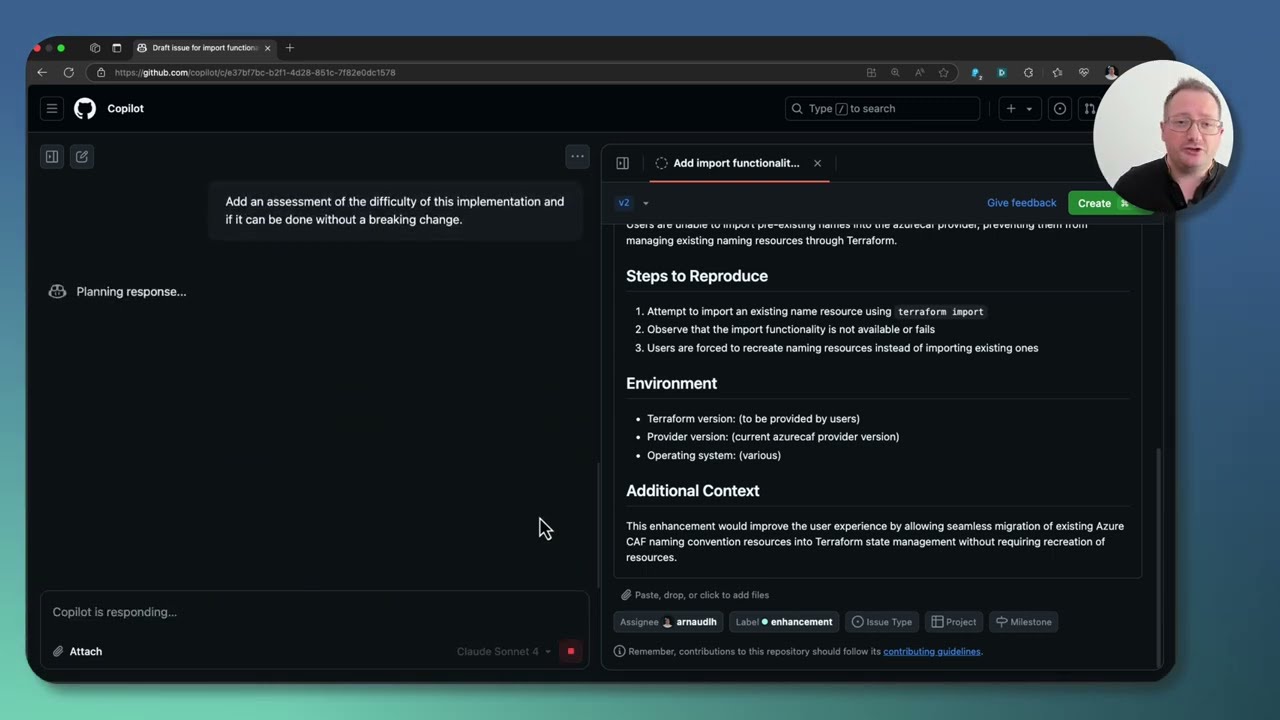Click the Environment heading
This screenshot has width=1280, height=720.
coord(671,383)
